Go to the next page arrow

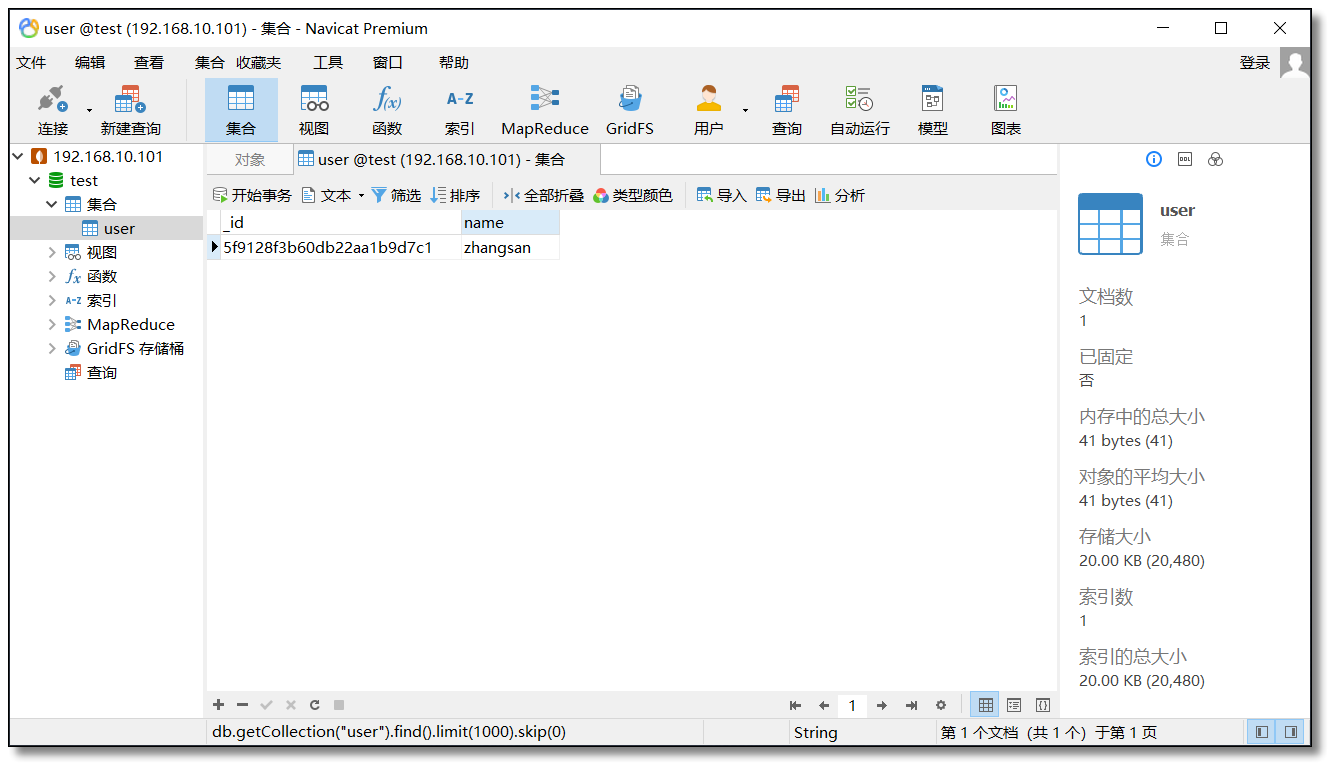click(x=882, y=705)
